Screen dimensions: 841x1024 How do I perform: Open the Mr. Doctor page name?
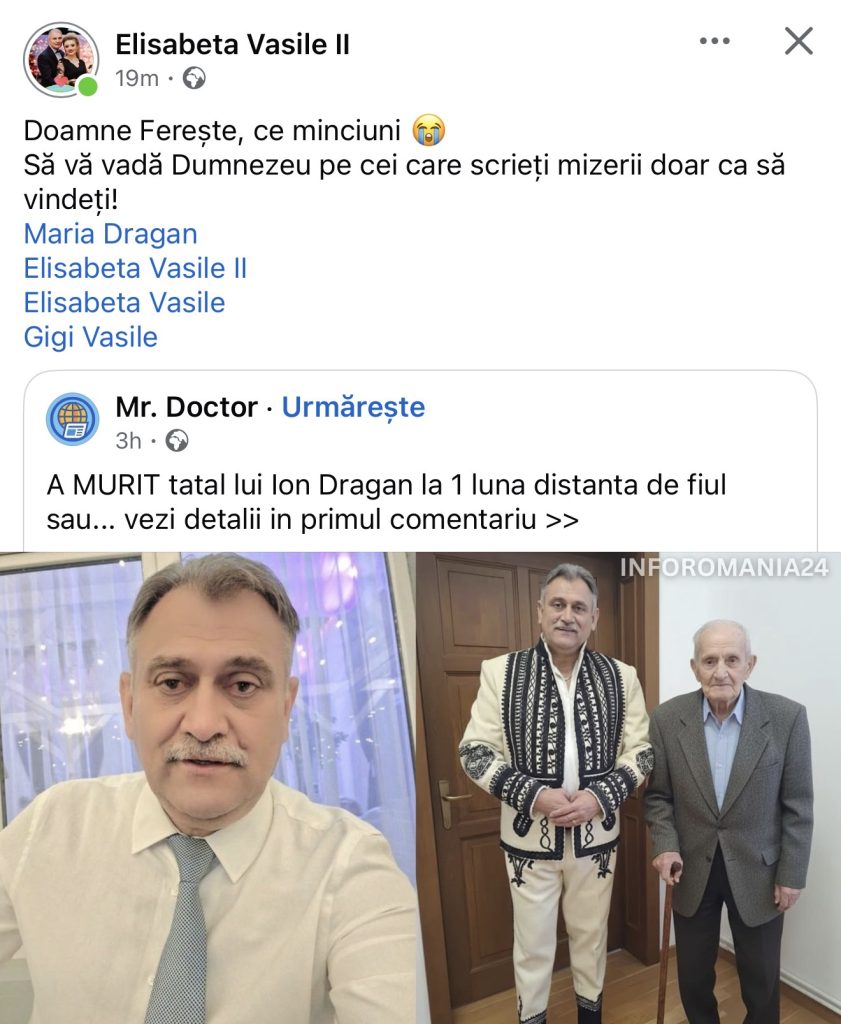coord(186,407)
